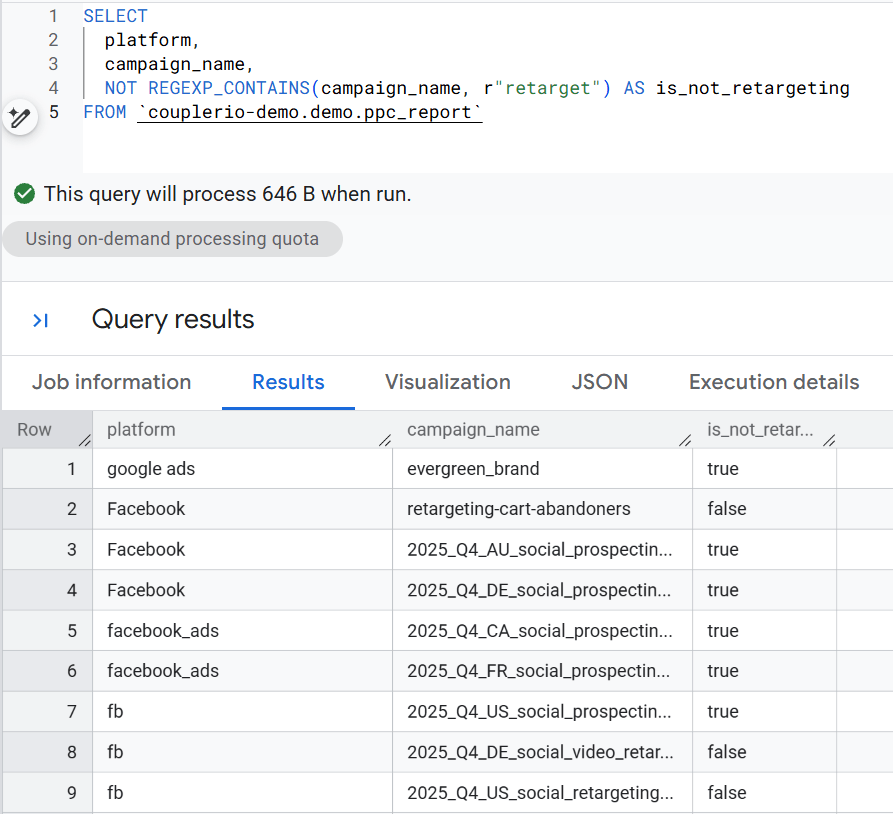Click the "This query will process 646 B" message
The width and height of the screenshot is (893, 814).
[x=227, y=194]
